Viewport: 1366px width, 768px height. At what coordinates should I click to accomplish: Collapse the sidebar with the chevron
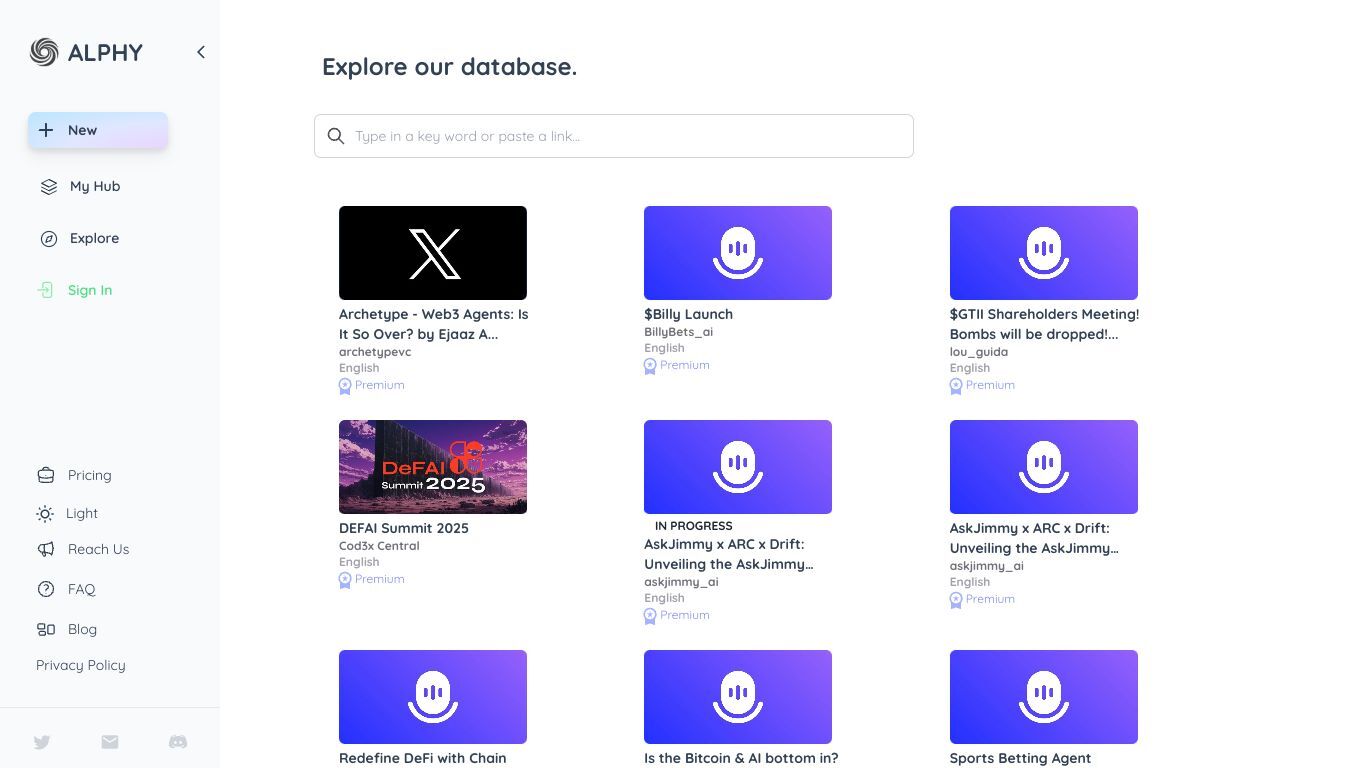[x=201, y=52]
